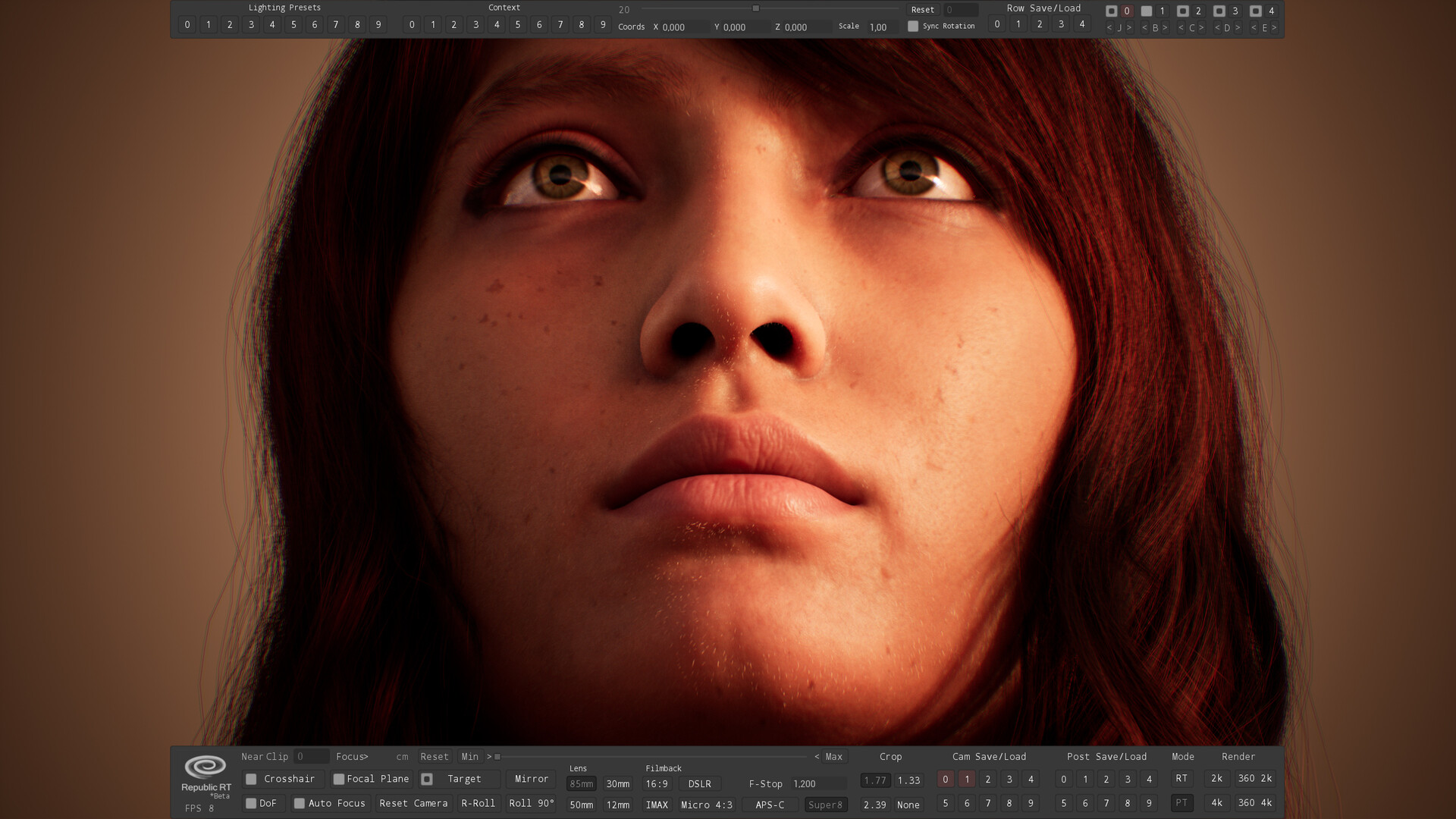The image size is (1456, 819).
Task: Switch to RT render mode
Action: click(x=1181, y=778)
